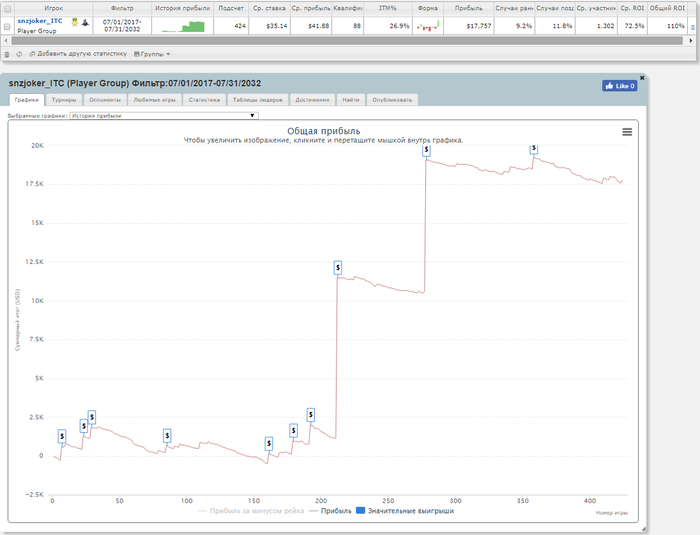Sort by the 'Прибыль' column header
The image size is (700, 535).
(468, 8)
